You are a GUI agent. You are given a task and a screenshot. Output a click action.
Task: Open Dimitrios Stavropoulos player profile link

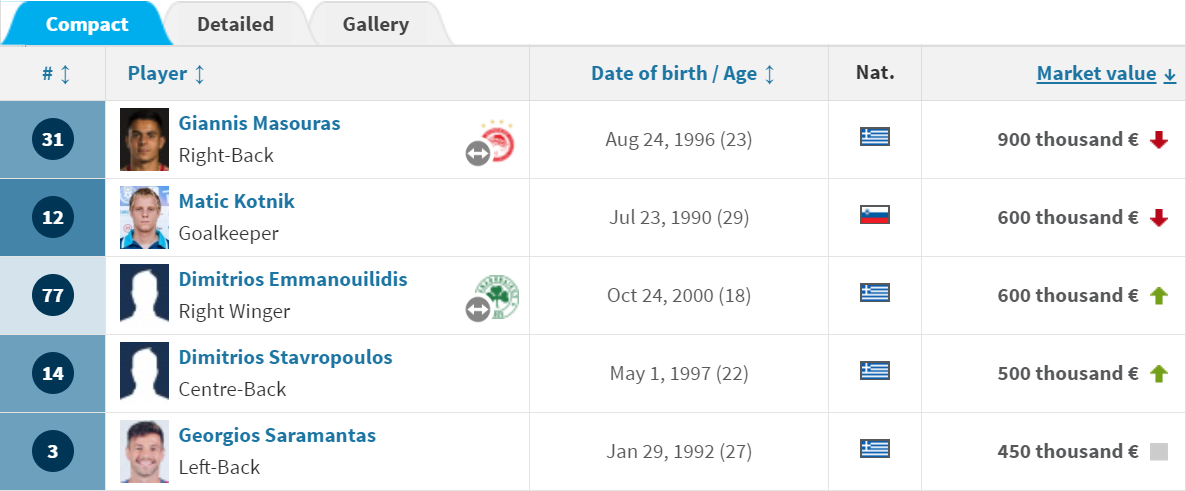(x=285, y=357)
